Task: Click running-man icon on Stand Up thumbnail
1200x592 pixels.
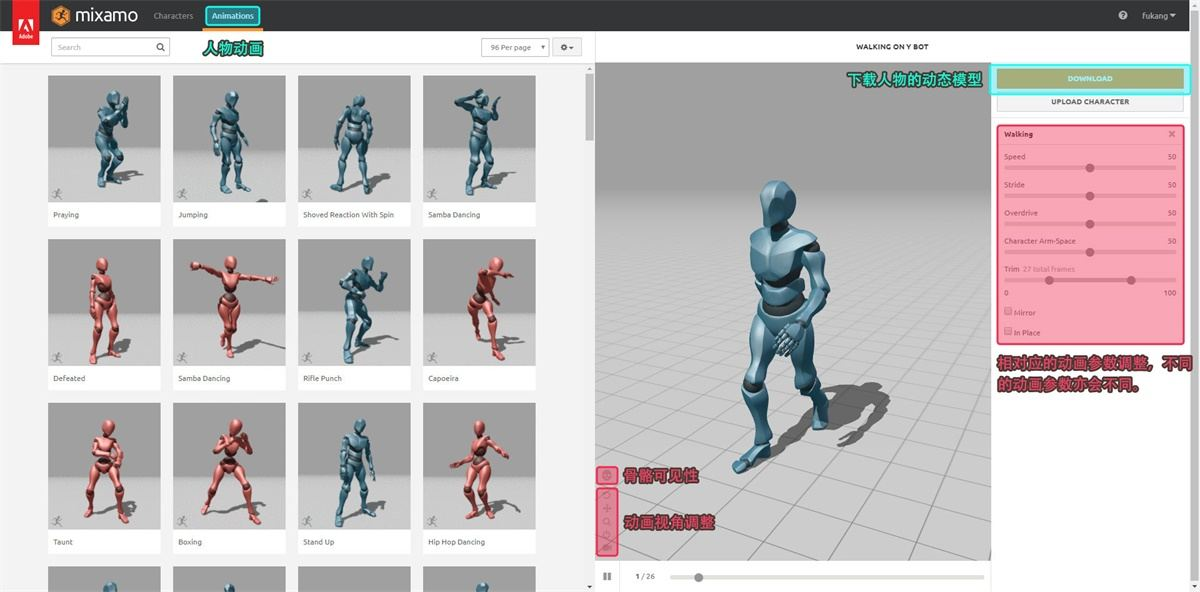Action: point(308,521)
